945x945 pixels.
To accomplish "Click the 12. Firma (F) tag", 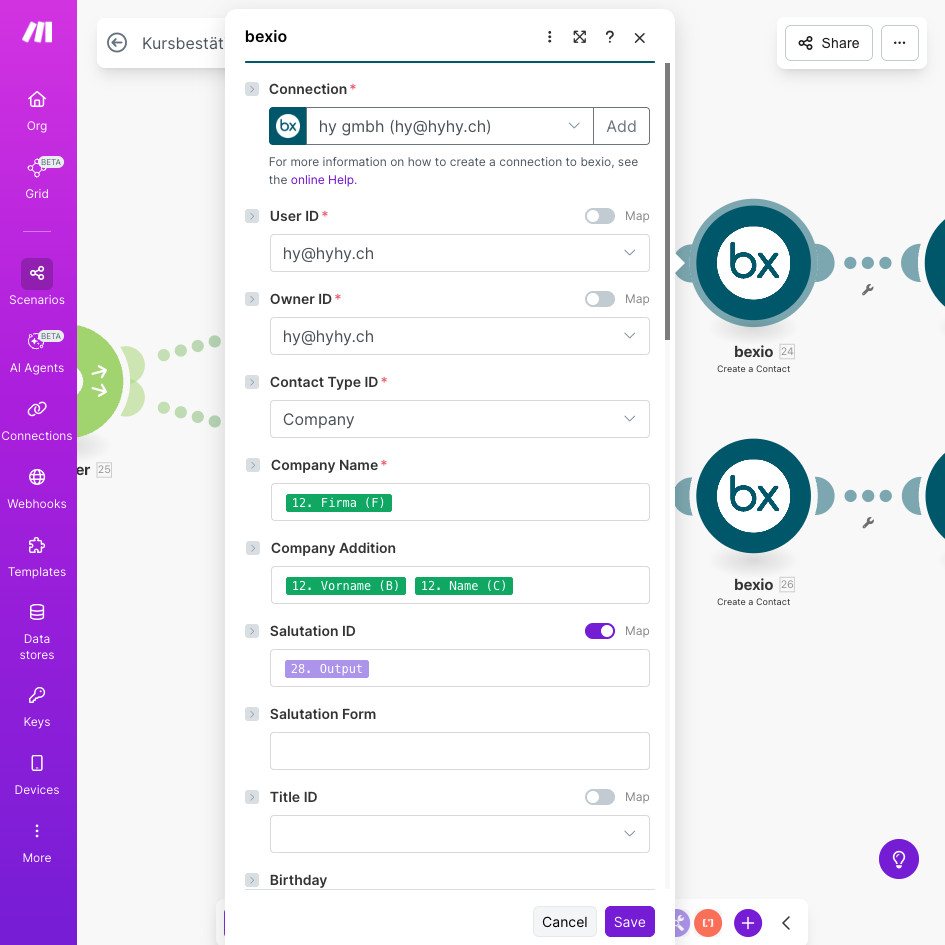I will coord(338,503).
